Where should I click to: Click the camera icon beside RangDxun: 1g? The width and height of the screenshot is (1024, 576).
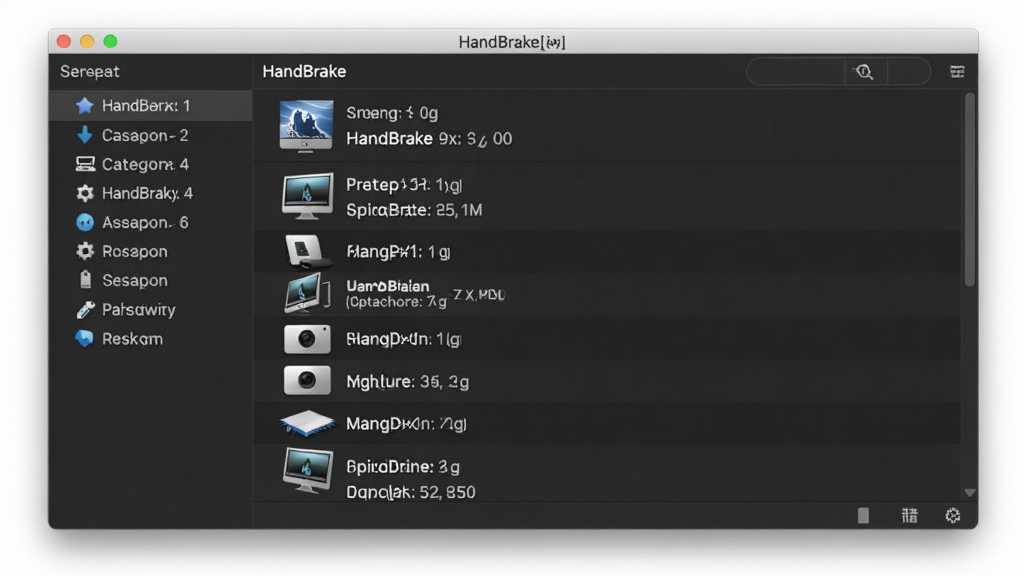[307, 339]
